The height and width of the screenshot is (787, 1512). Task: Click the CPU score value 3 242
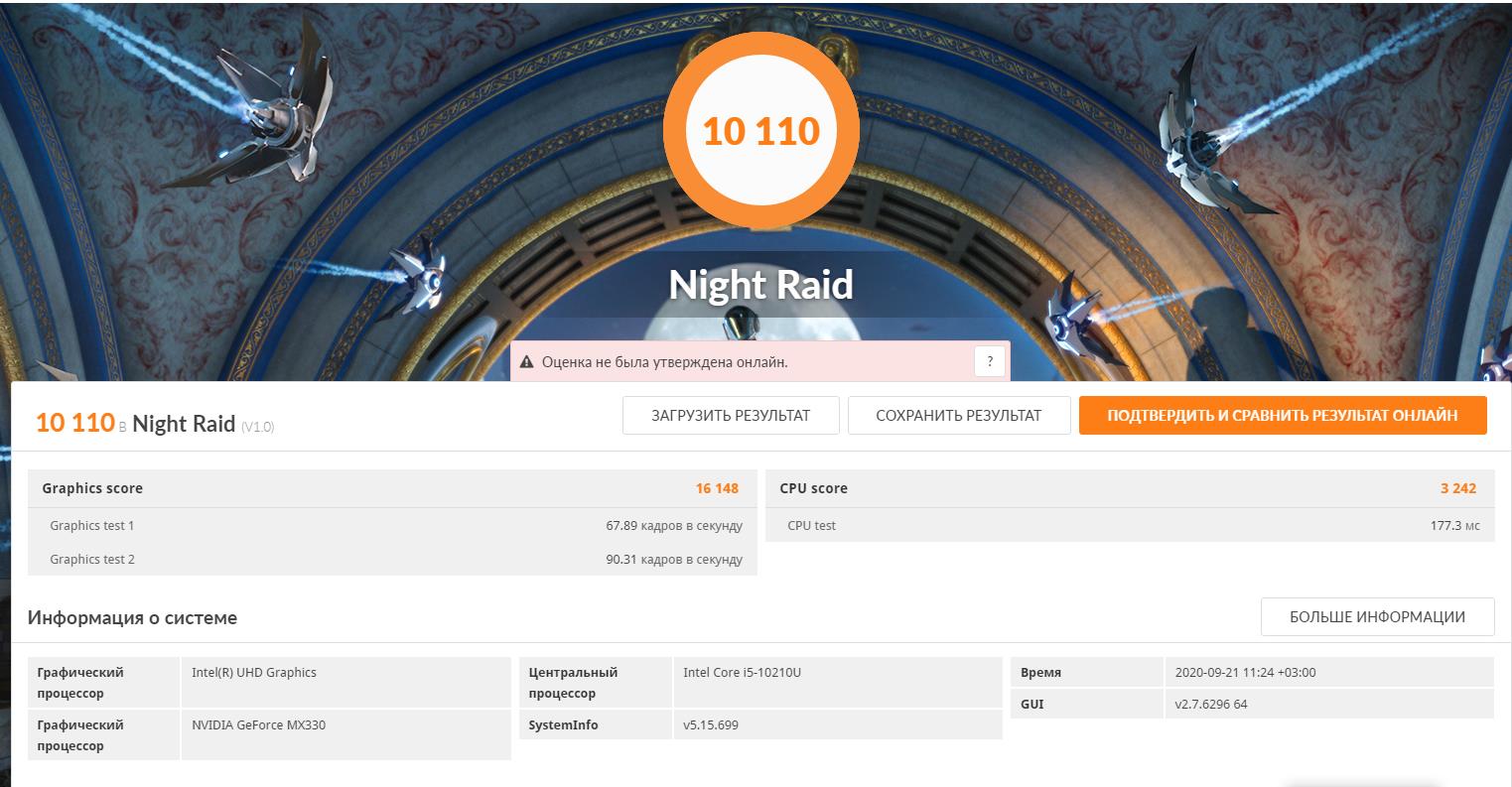tap(1458, 488)
